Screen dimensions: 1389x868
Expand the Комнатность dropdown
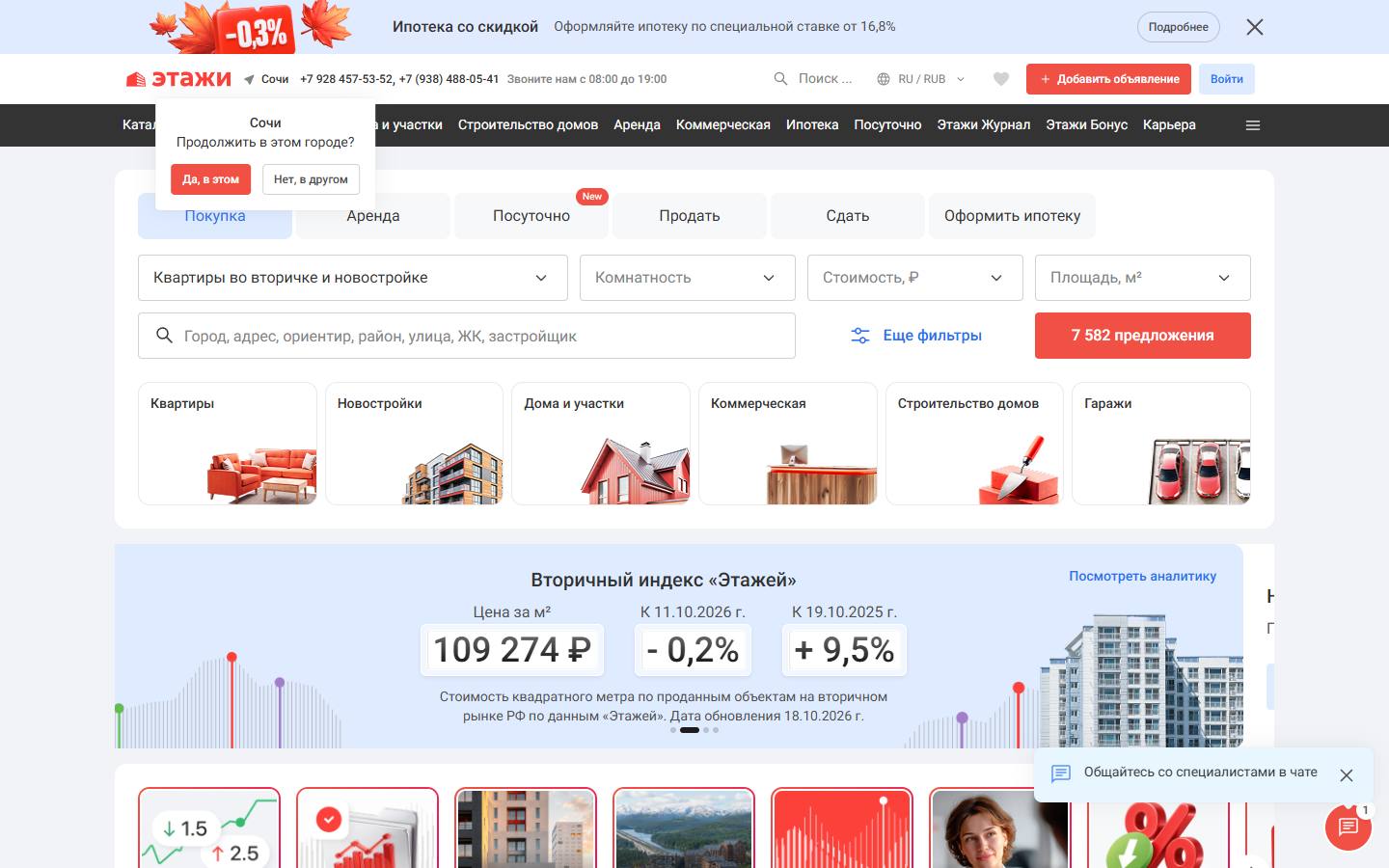tap(688, 278)
